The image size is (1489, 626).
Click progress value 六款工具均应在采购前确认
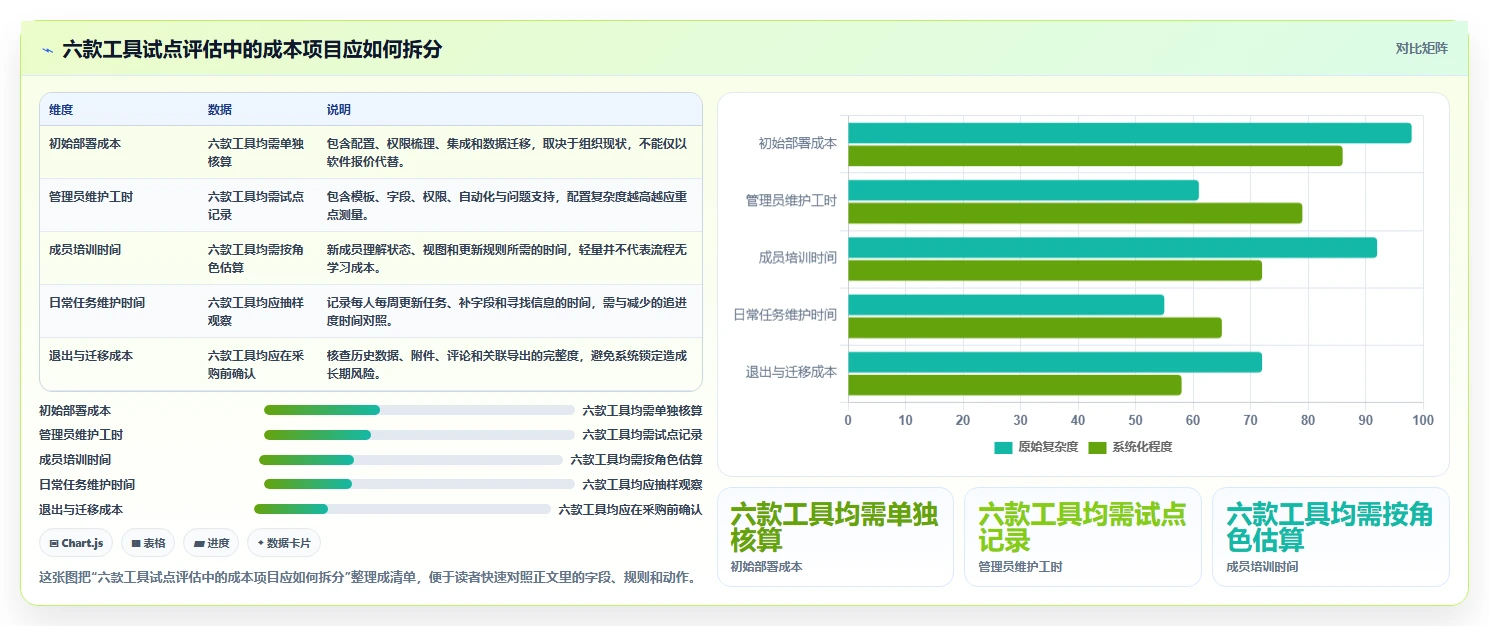tap(631, 509)
